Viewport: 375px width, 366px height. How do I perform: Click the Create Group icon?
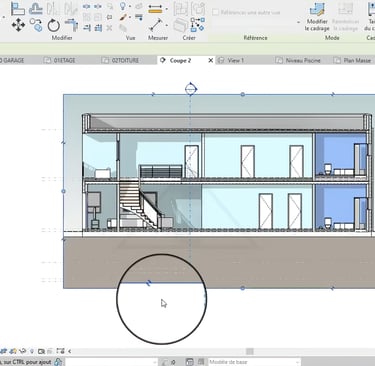coord(181,9)
